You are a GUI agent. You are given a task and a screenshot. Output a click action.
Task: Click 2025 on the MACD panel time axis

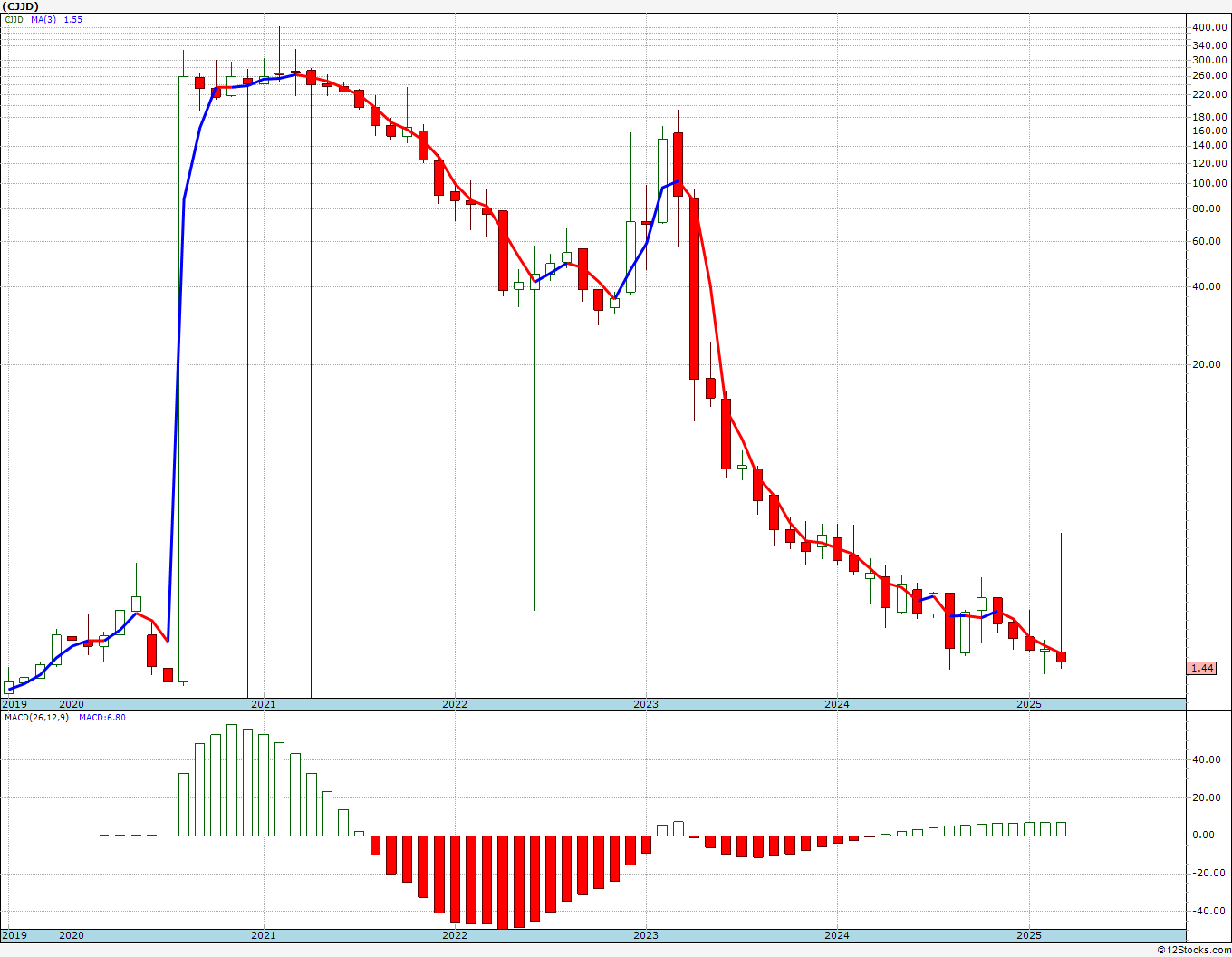click(1028, 935)
